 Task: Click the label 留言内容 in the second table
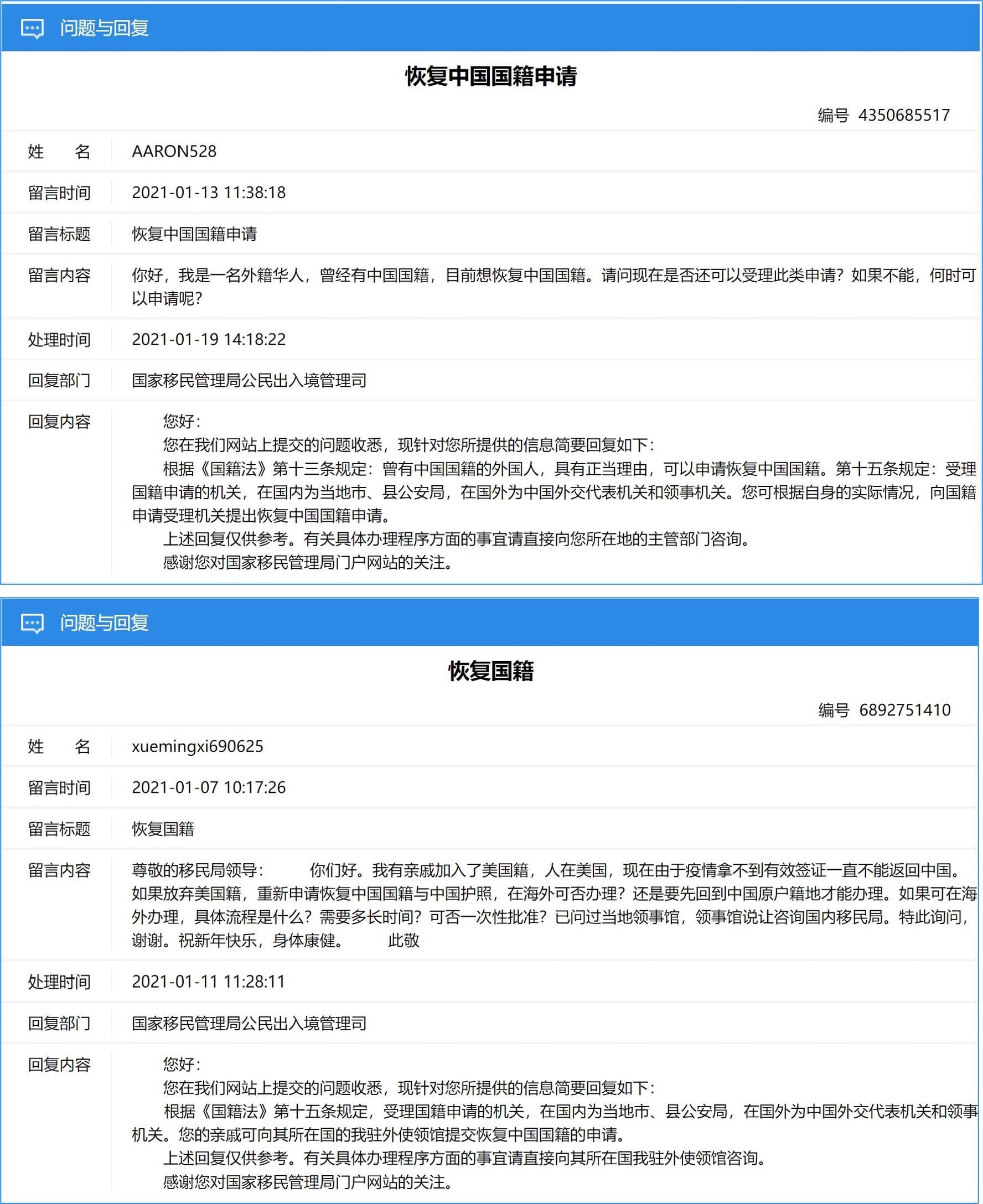(59, 870)
